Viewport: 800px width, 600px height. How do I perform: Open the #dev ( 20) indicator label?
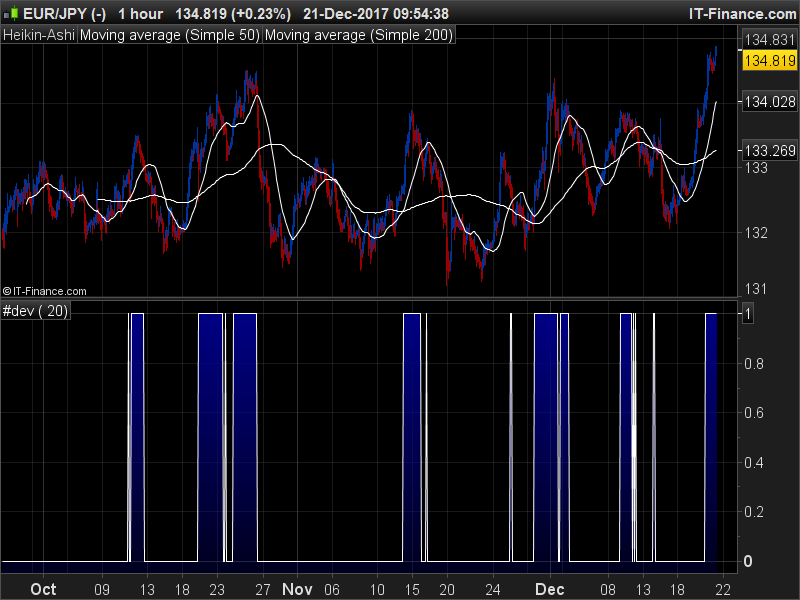pos(35,311)
